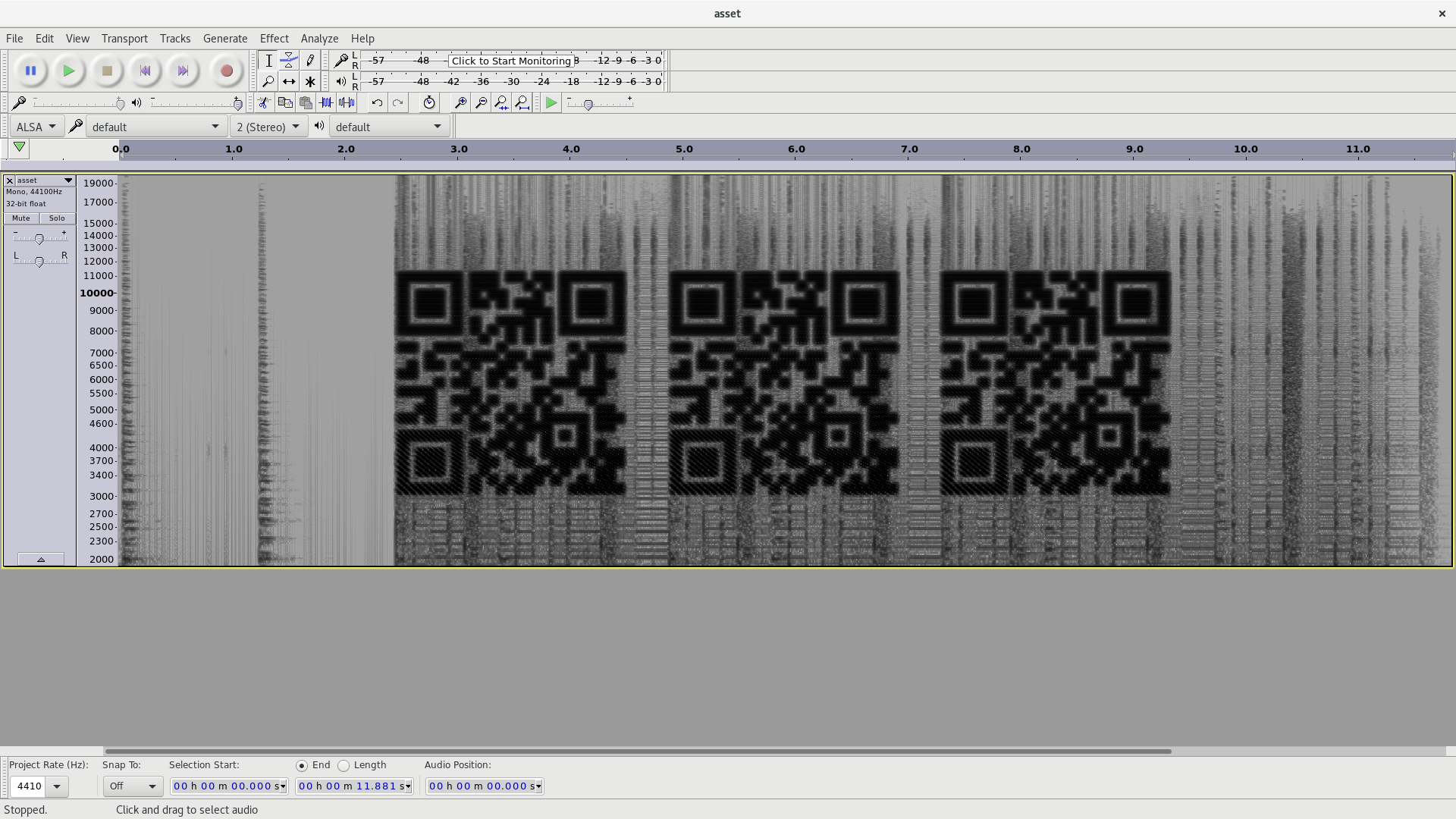
Task: Skip to end of the track
Action: [183, 71]
